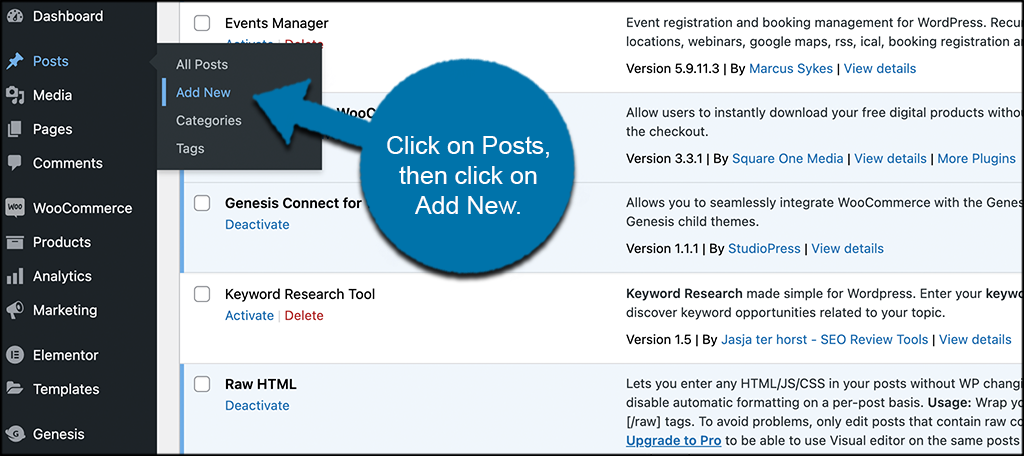Click the Media icon in sidebar

(x=15, y=95)
